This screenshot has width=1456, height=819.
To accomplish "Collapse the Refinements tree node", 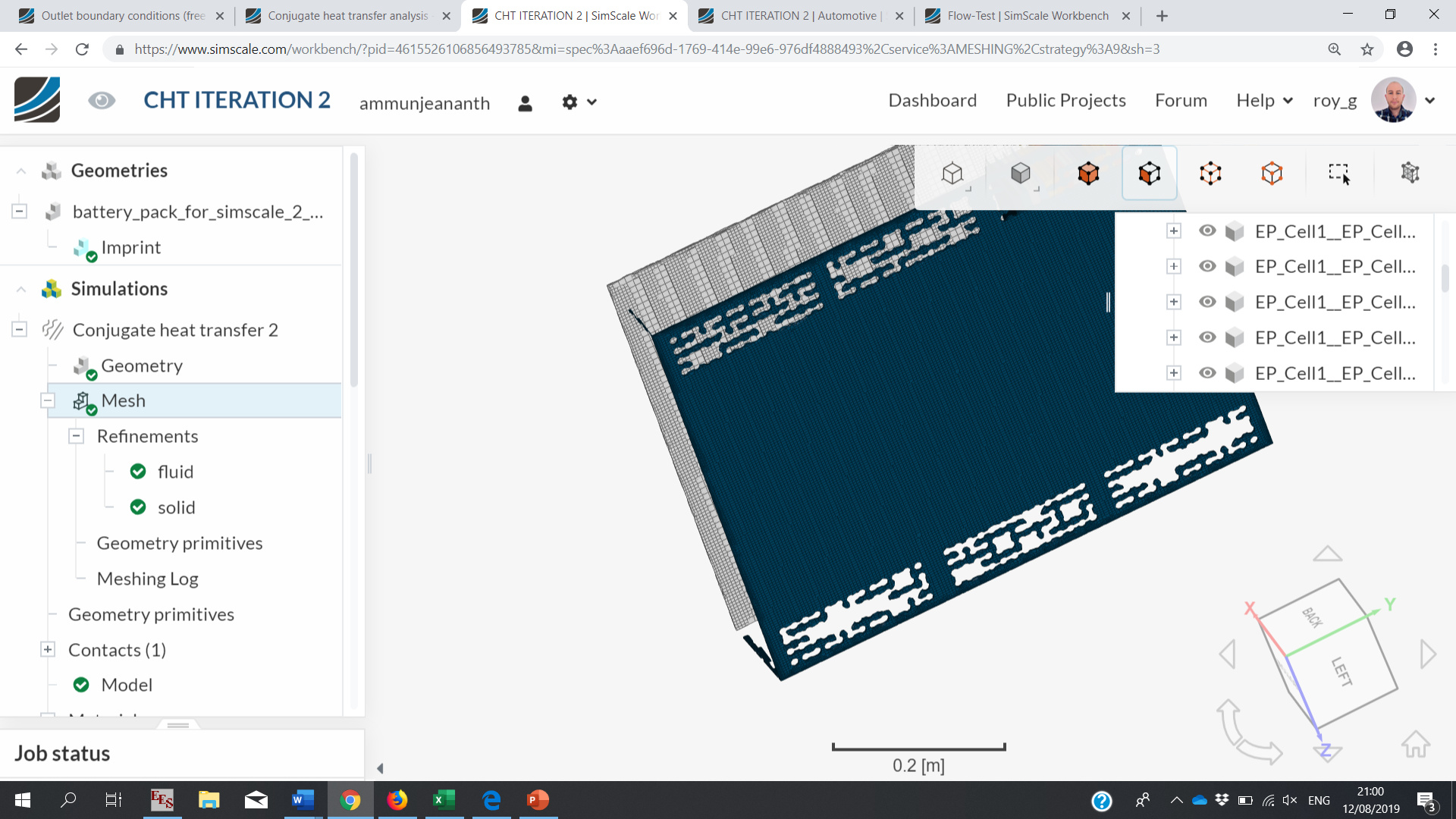I will click(x=77, y=436).
